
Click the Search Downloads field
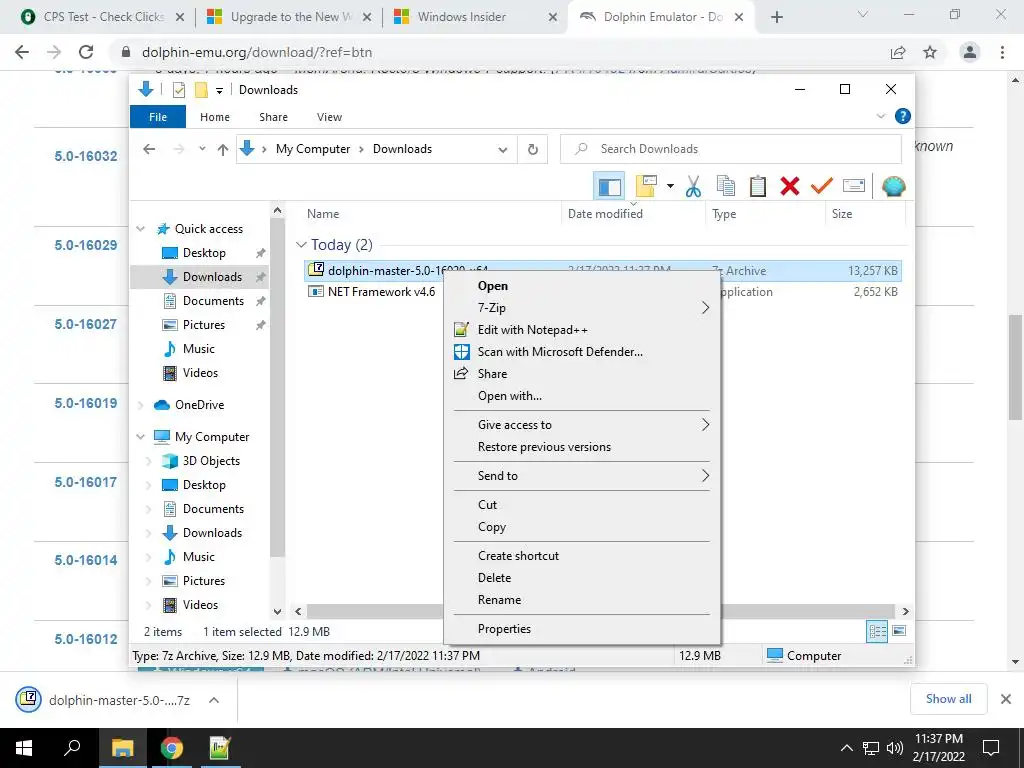point(731,149)
